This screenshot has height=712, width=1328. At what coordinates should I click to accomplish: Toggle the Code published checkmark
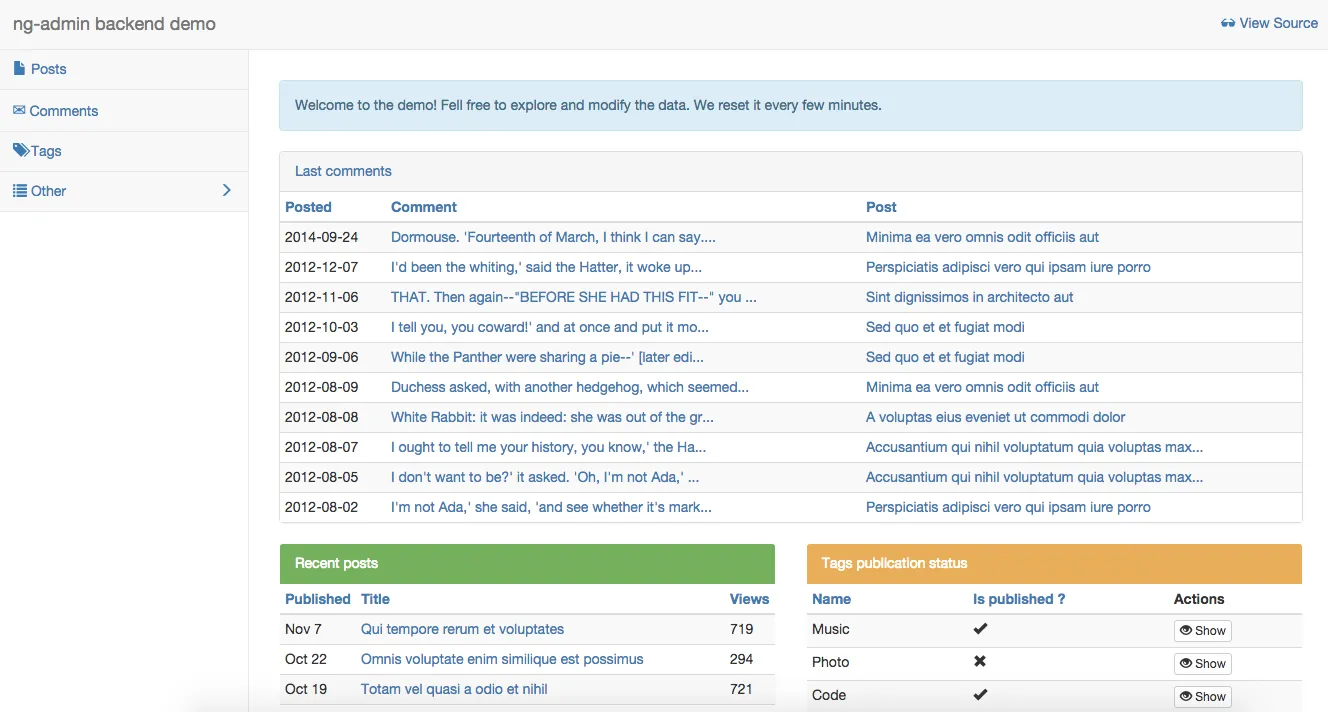pos(980,694)
